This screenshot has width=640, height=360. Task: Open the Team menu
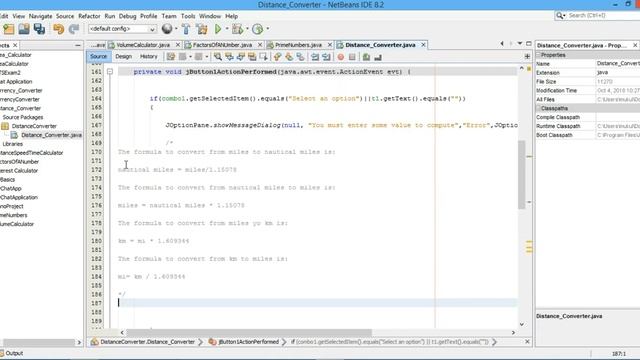169,16
